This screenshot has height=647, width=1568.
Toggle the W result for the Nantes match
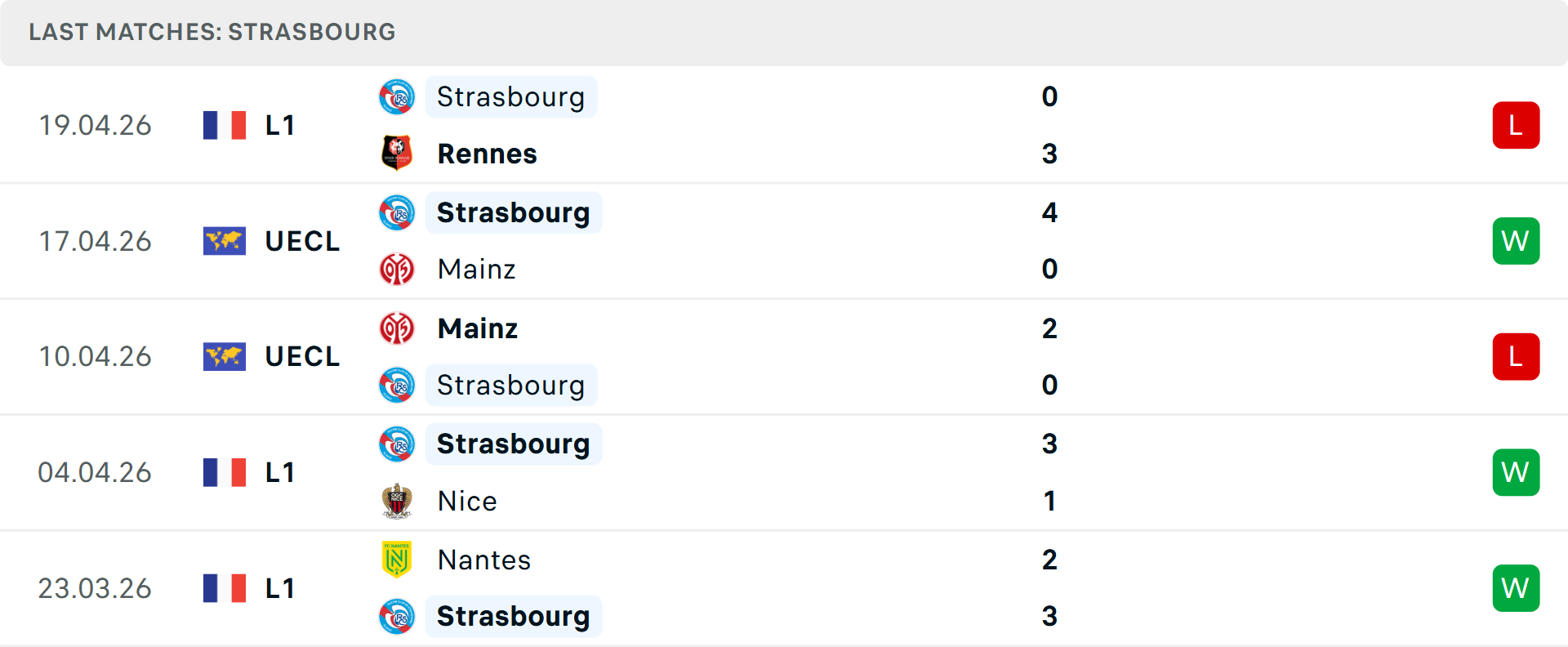click(x=1517, y=587)
